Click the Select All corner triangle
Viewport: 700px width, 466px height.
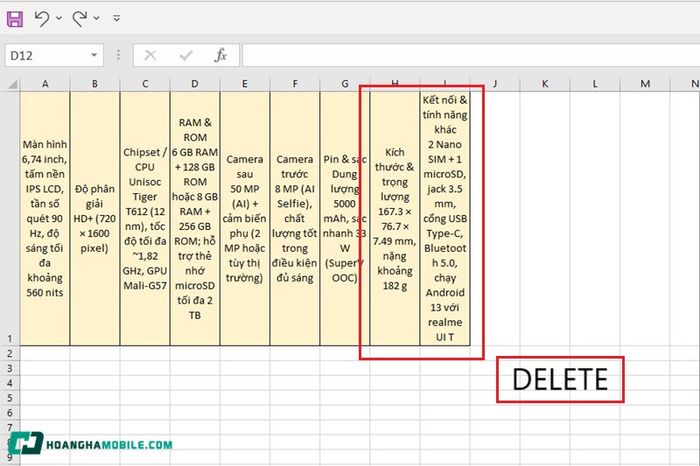[x=13, y=84]
